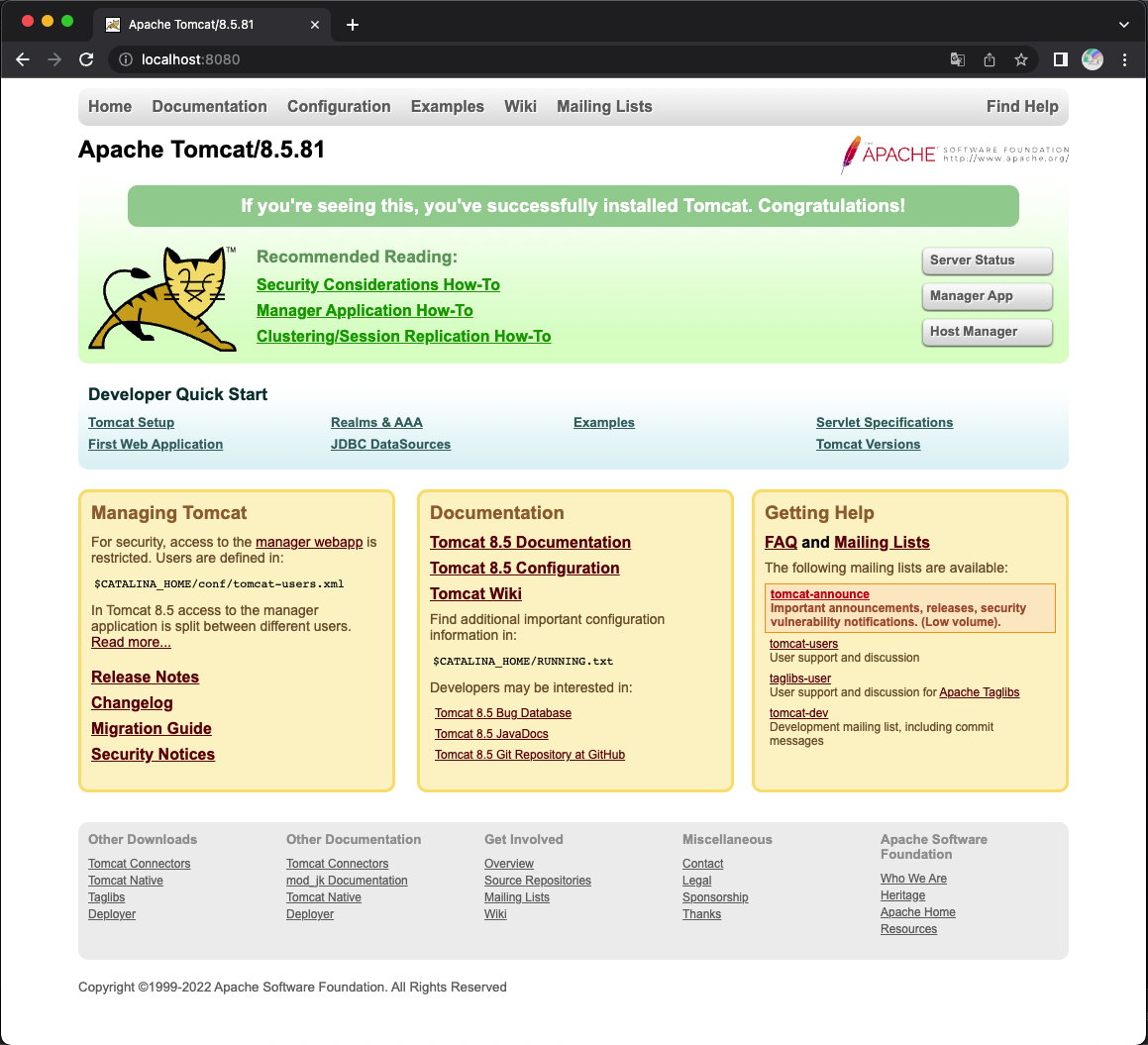This screenshot has width=1148, height=1045.
Task: Open Realms & AAA link
Action: click(376, 423)
